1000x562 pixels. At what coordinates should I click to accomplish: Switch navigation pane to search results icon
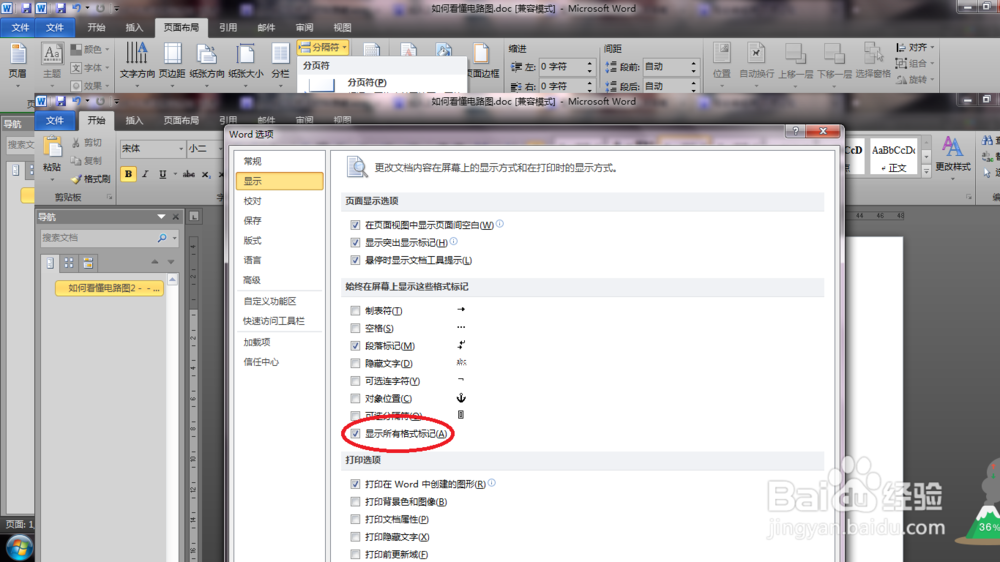88,263
